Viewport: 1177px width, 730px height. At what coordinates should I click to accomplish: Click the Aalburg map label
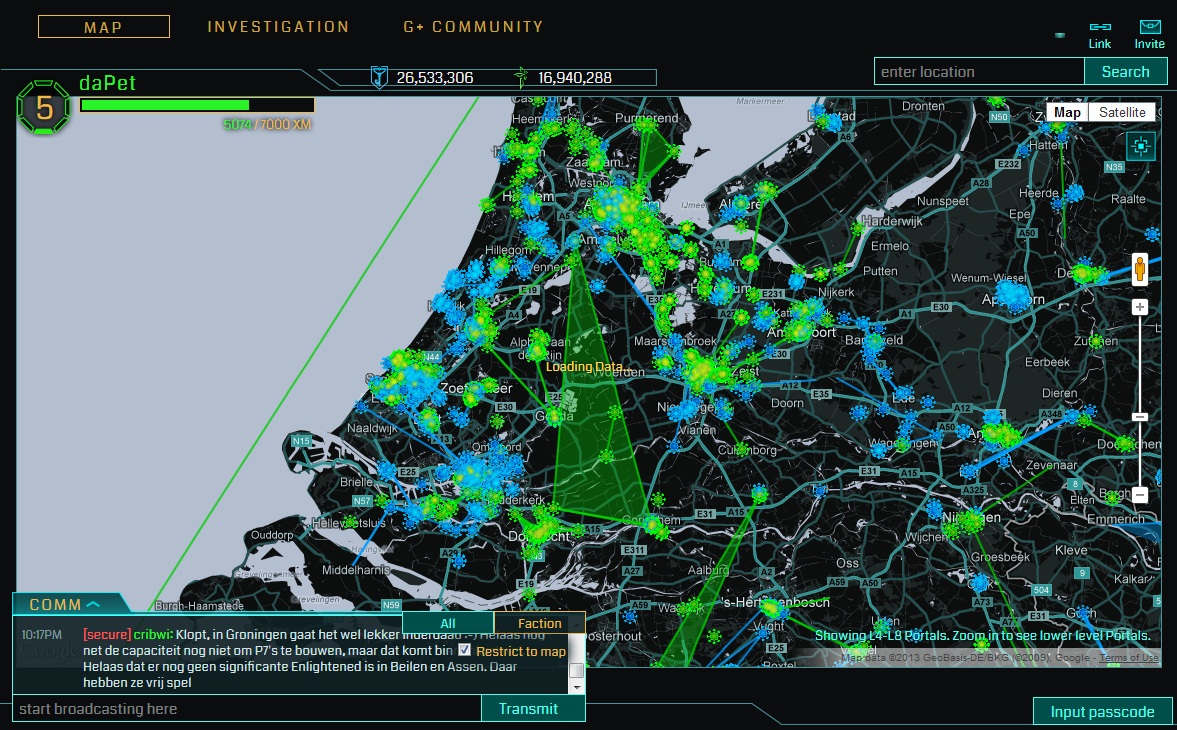click(x=709, y=569)
